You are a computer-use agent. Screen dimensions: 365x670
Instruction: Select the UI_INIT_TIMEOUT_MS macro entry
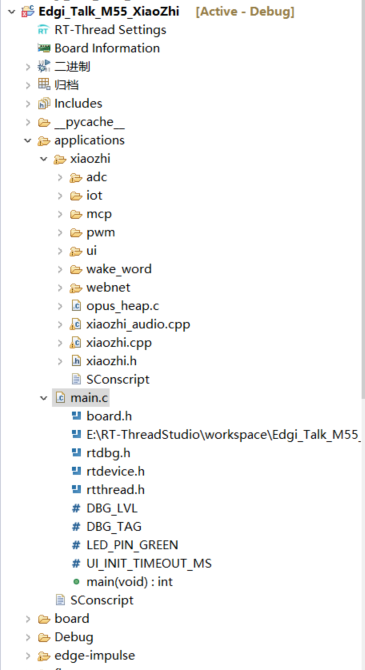(x=149, y=564)
